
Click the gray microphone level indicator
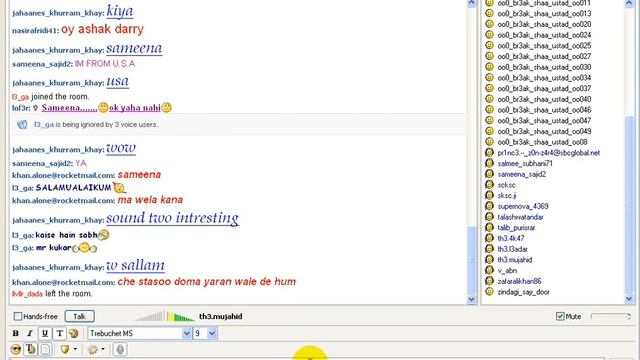[x=149, y=316]
